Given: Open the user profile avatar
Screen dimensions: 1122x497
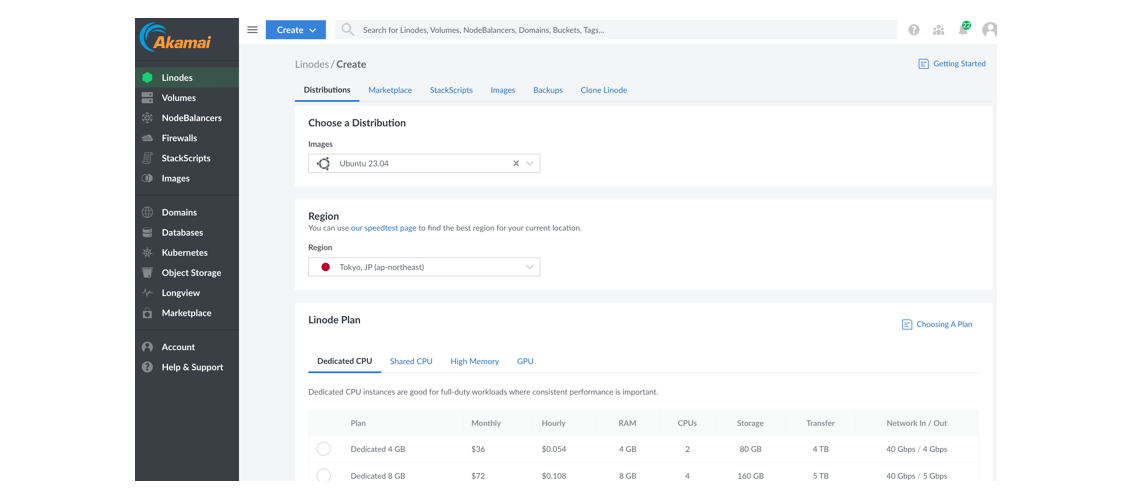Looking at the screenshot, I should click(990, 30).
